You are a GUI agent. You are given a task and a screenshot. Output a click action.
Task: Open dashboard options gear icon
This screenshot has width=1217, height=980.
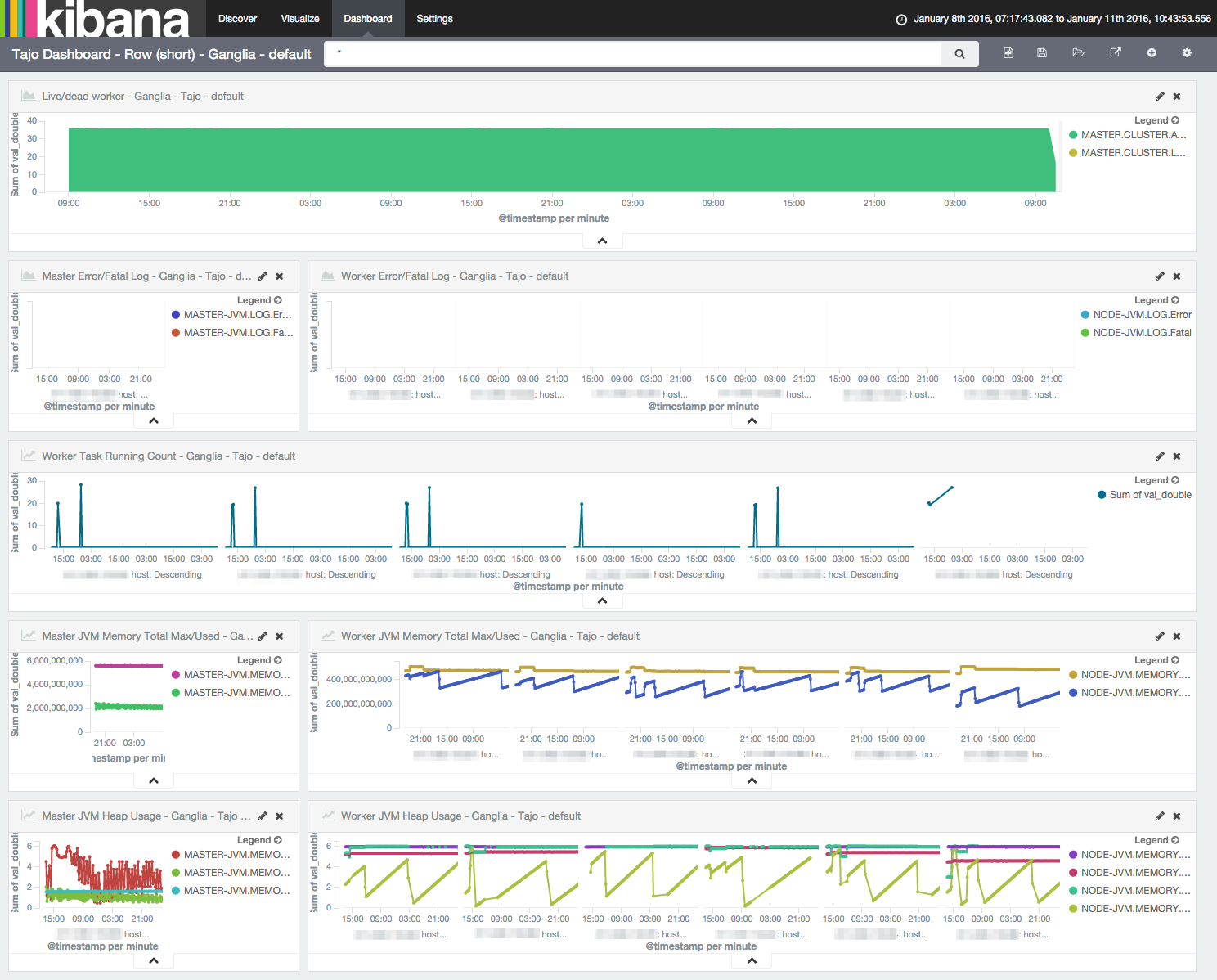pyautogui.click(x=1187, y=53)
